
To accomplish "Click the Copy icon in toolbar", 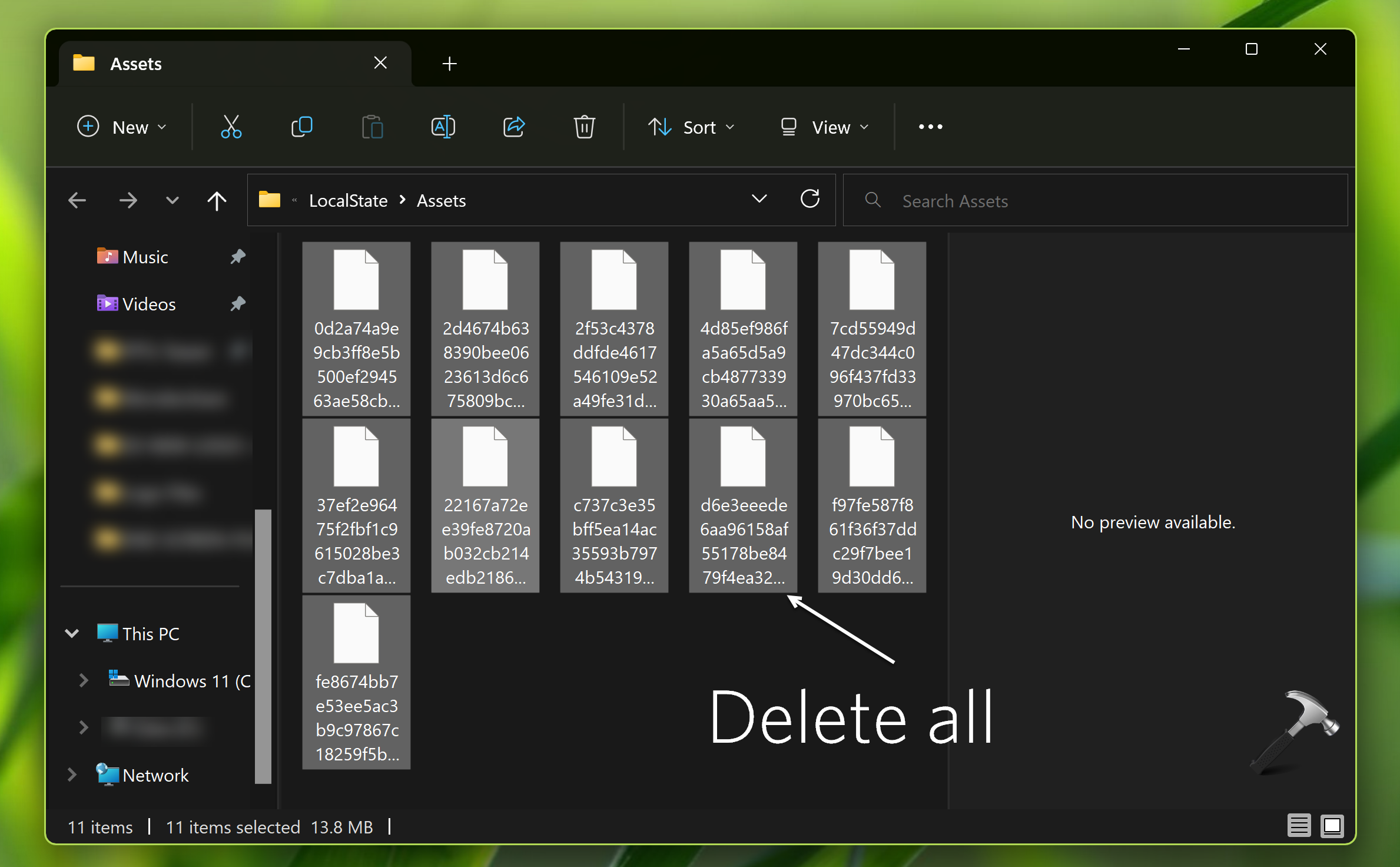I will coord(301,127).
